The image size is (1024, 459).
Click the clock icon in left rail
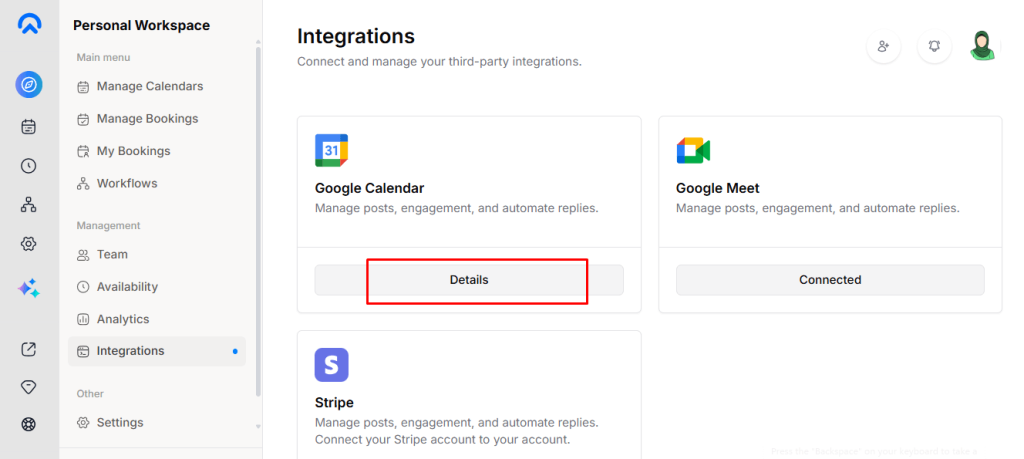29,166
